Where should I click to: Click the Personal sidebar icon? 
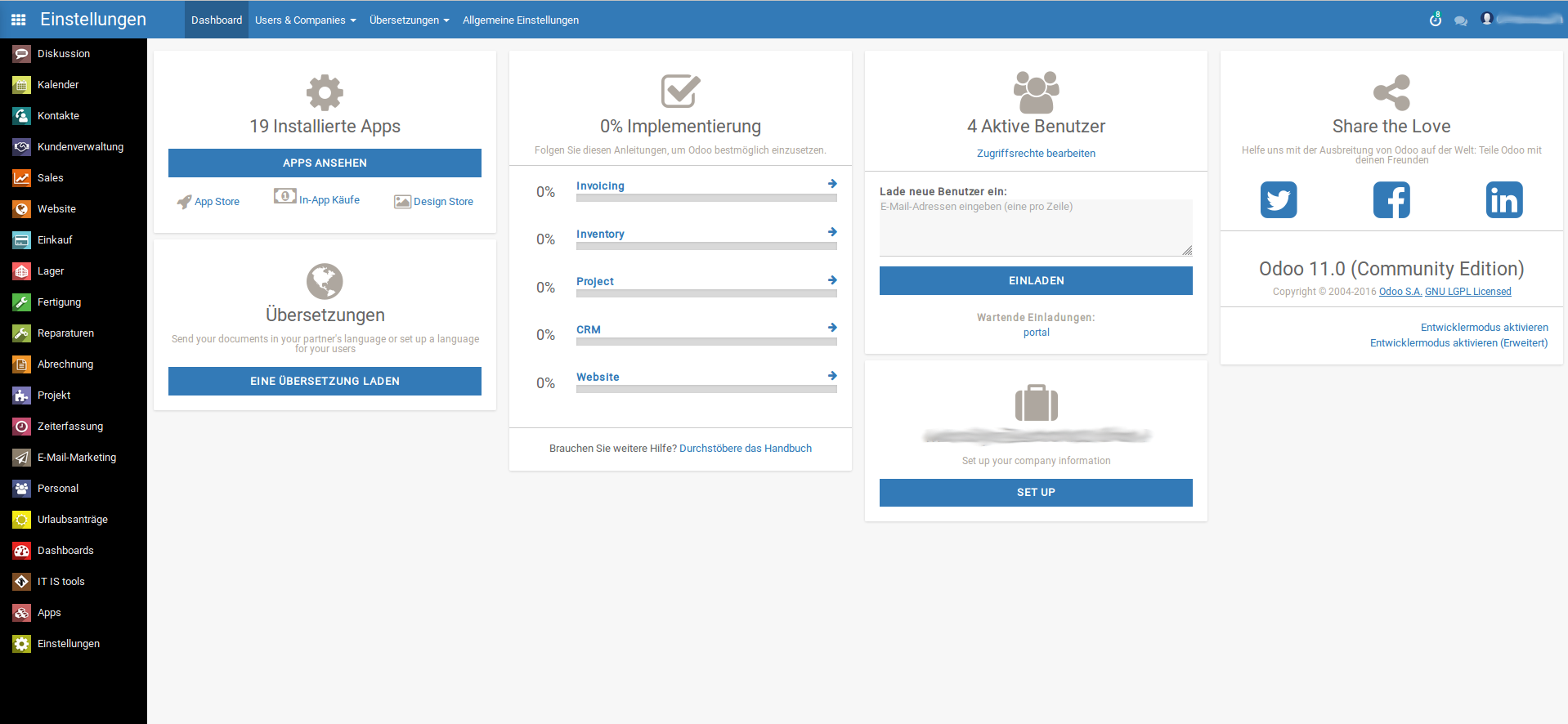pos(22,489)
